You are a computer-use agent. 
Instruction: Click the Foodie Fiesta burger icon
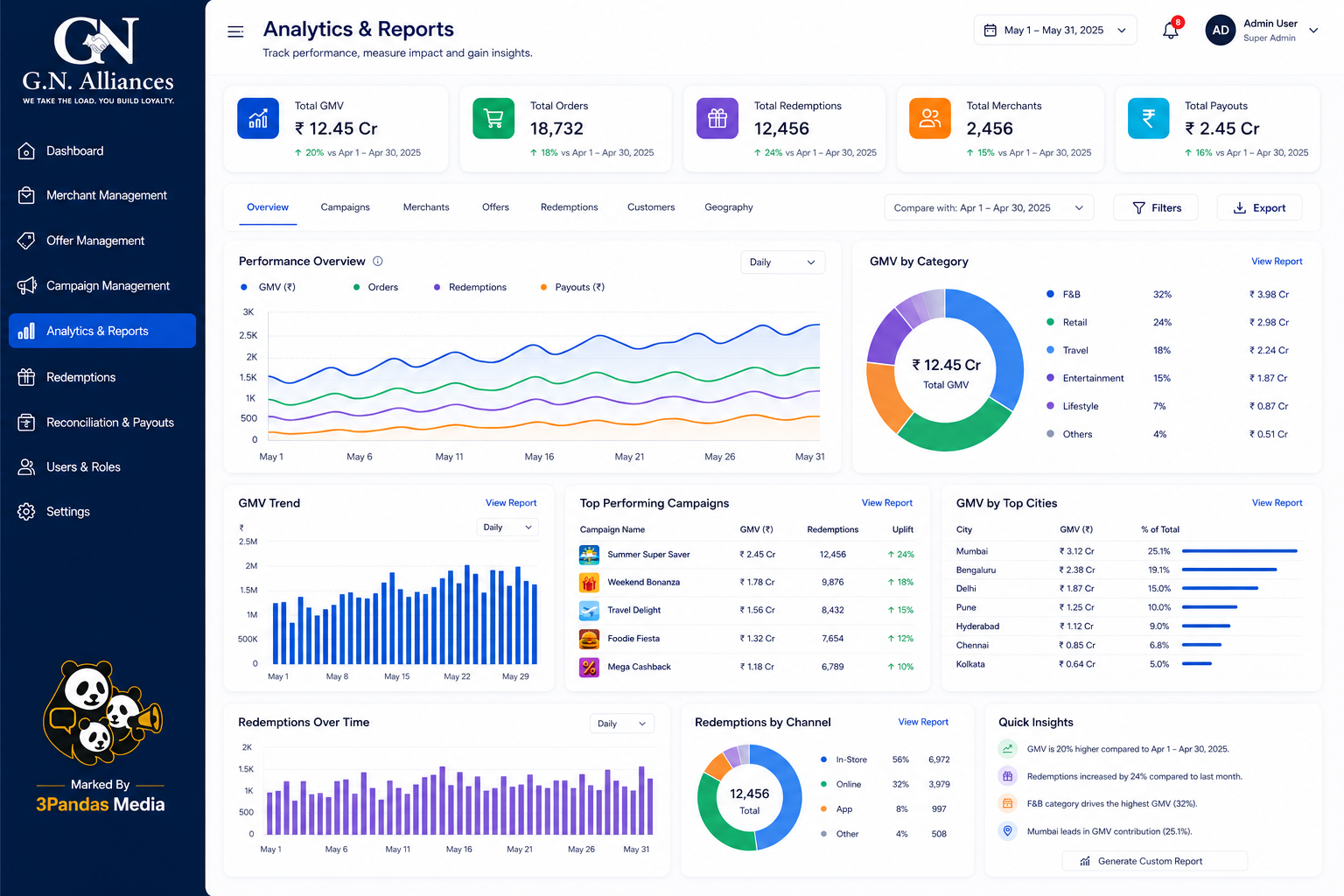click(589, 639)
